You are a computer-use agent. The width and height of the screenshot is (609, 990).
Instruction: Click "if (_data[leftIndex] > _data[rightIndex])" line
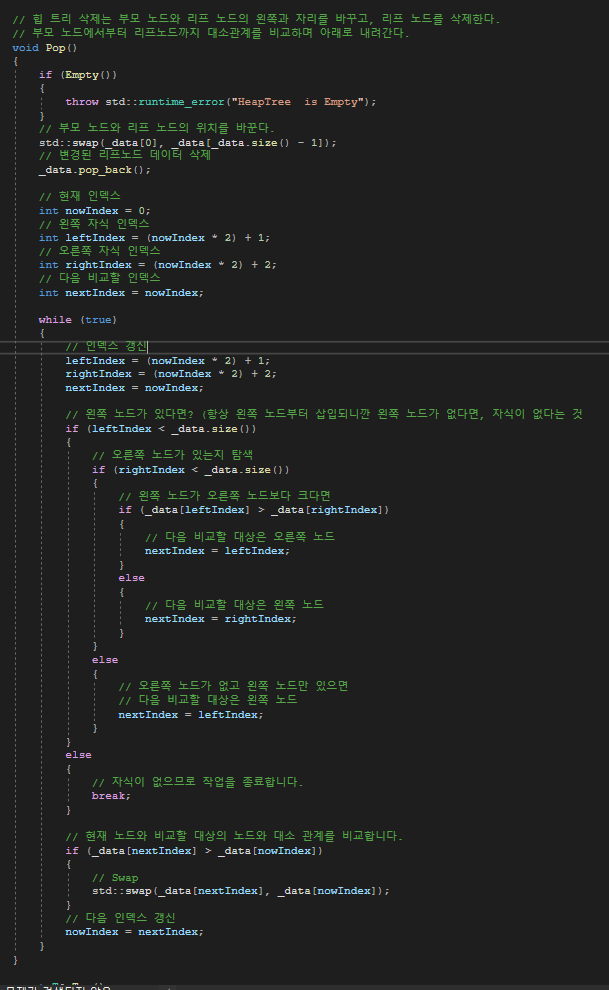click(x=254, y=510)
